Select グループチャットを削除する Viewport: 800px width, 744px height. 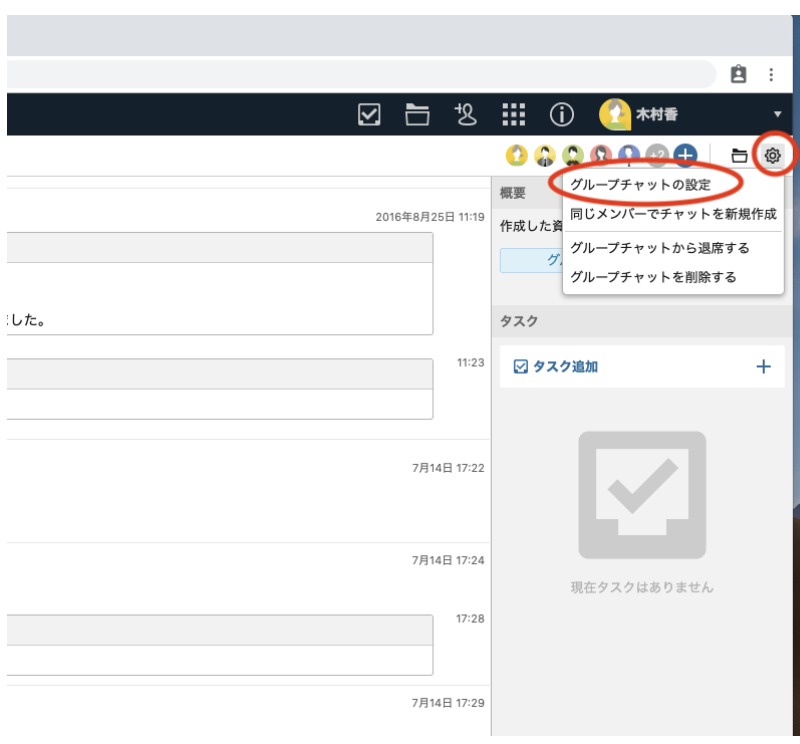(652, 277)
